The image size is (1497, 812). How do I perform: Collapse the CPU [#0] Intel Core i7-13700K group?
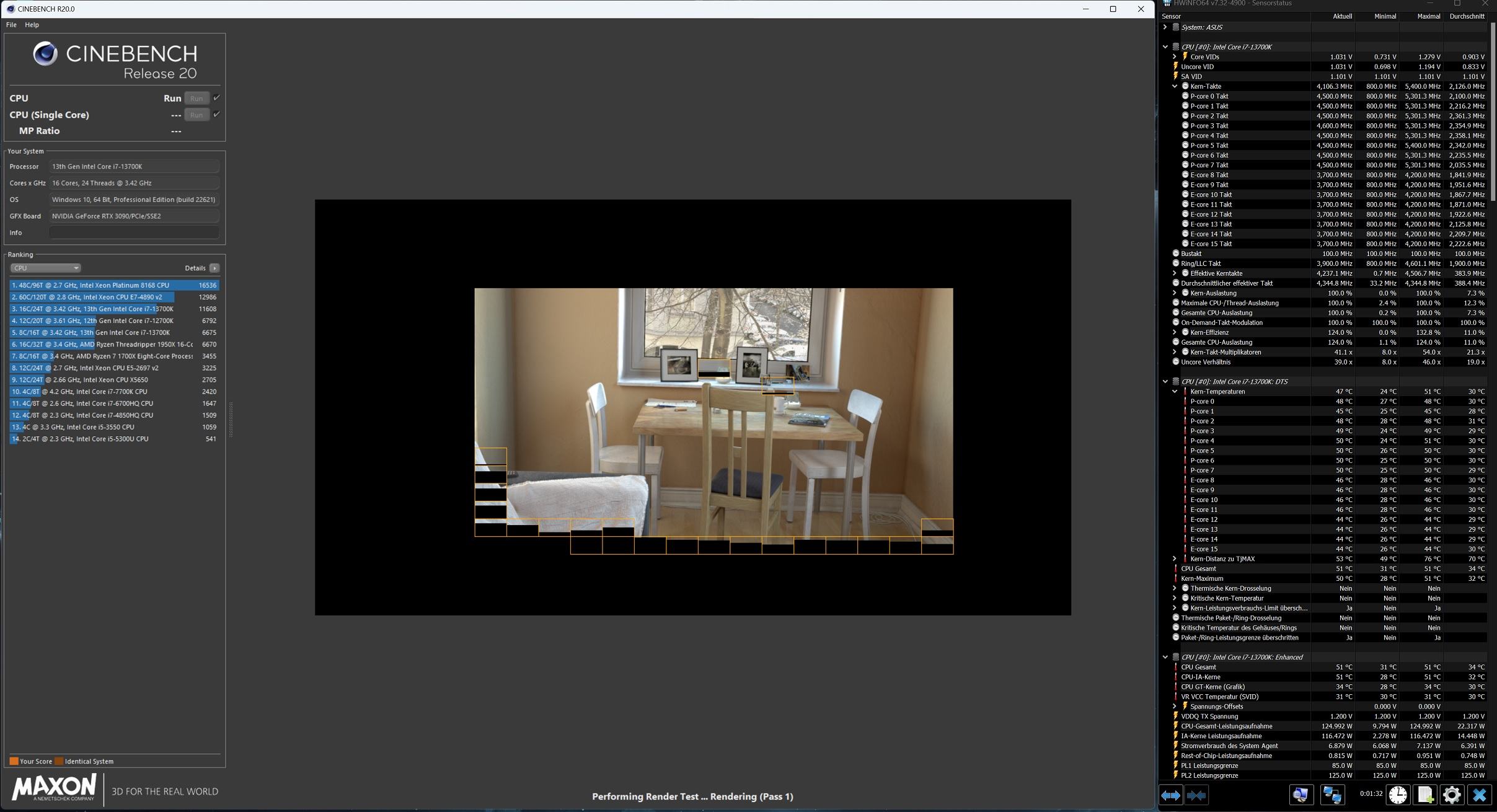point(1165,47)
